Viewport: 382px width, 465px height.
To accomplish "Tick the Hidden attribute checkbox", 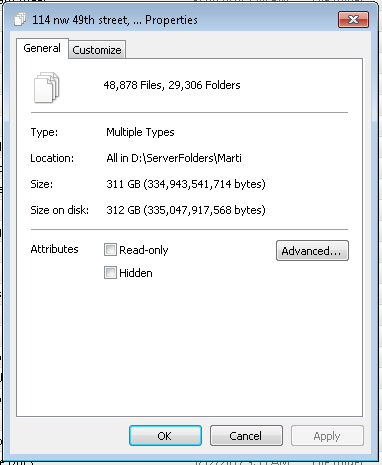I will coord(110,273).
